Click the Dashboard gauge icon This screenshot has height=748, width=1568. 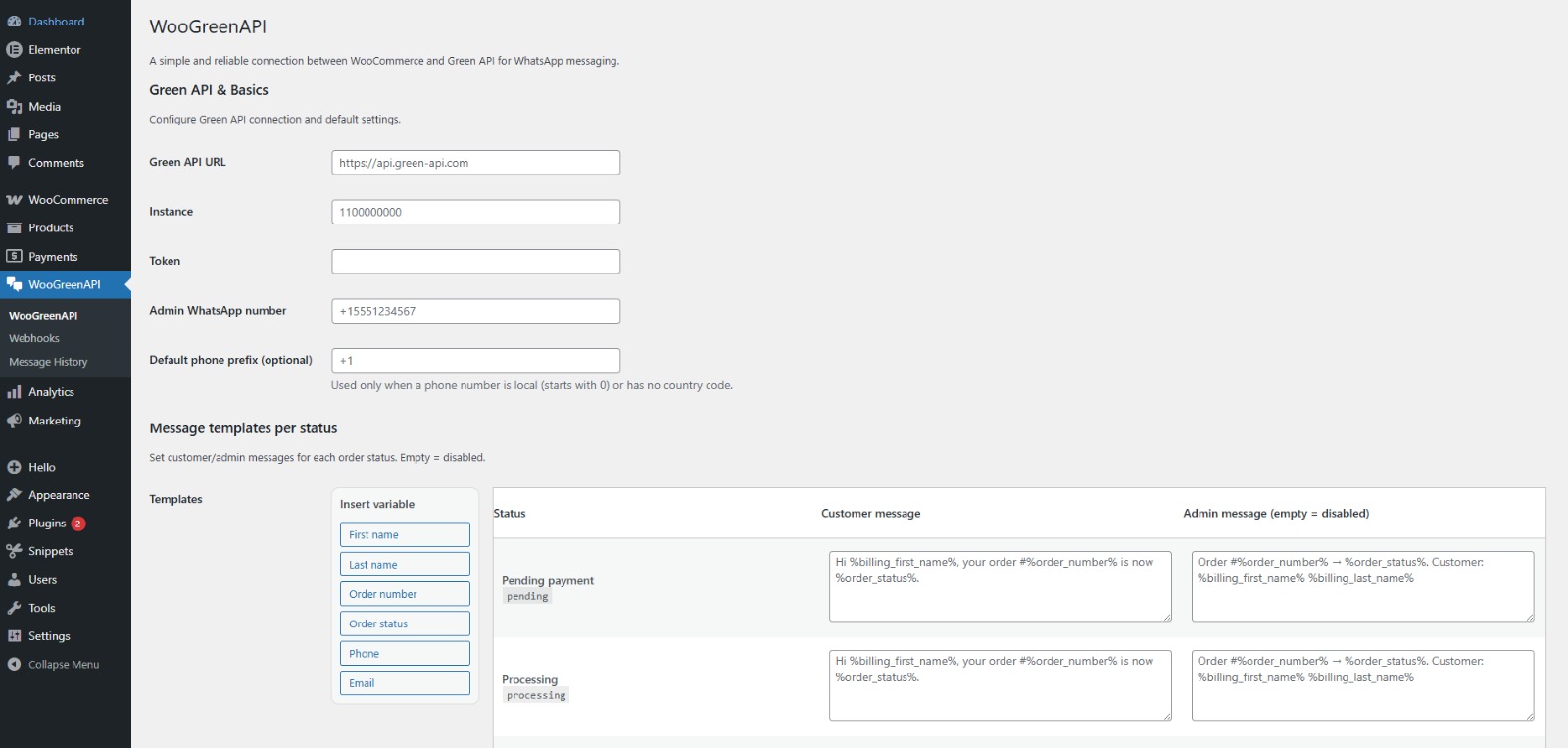[14, 22]
